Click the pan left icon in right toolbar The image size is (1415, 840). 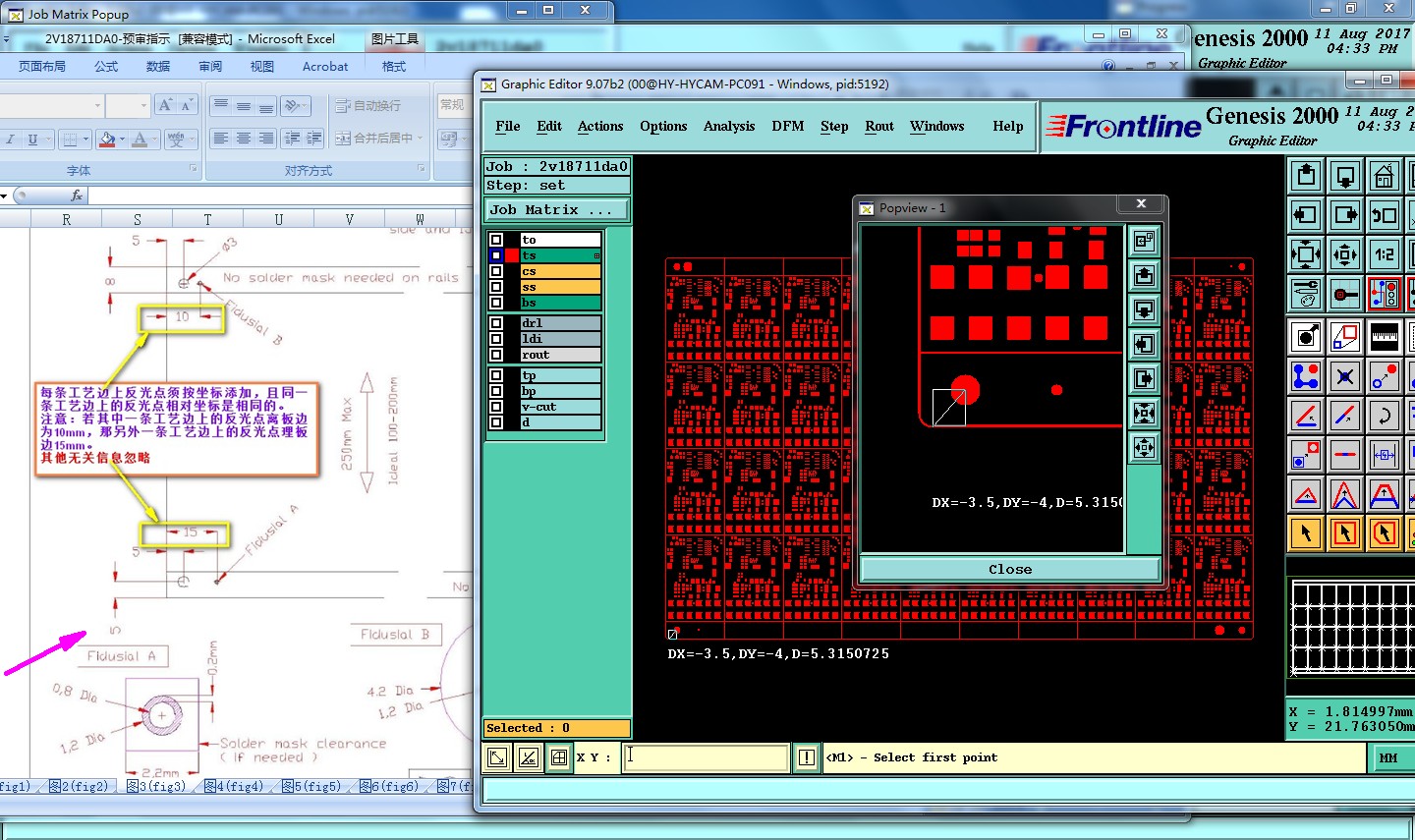click(x=1306, y=215)
